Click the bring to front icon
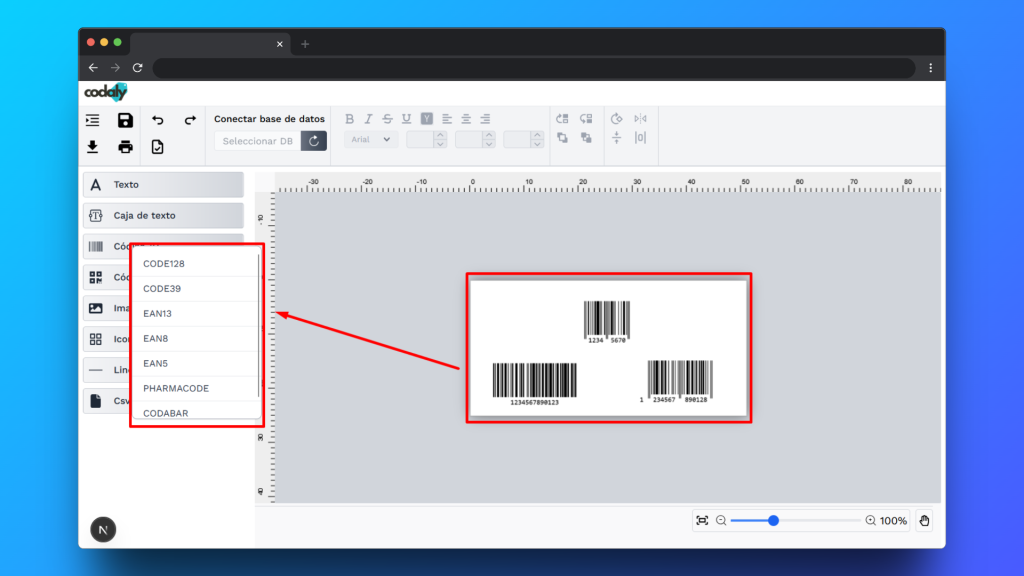Screen dimensions: 1024x576 [562, 138]
